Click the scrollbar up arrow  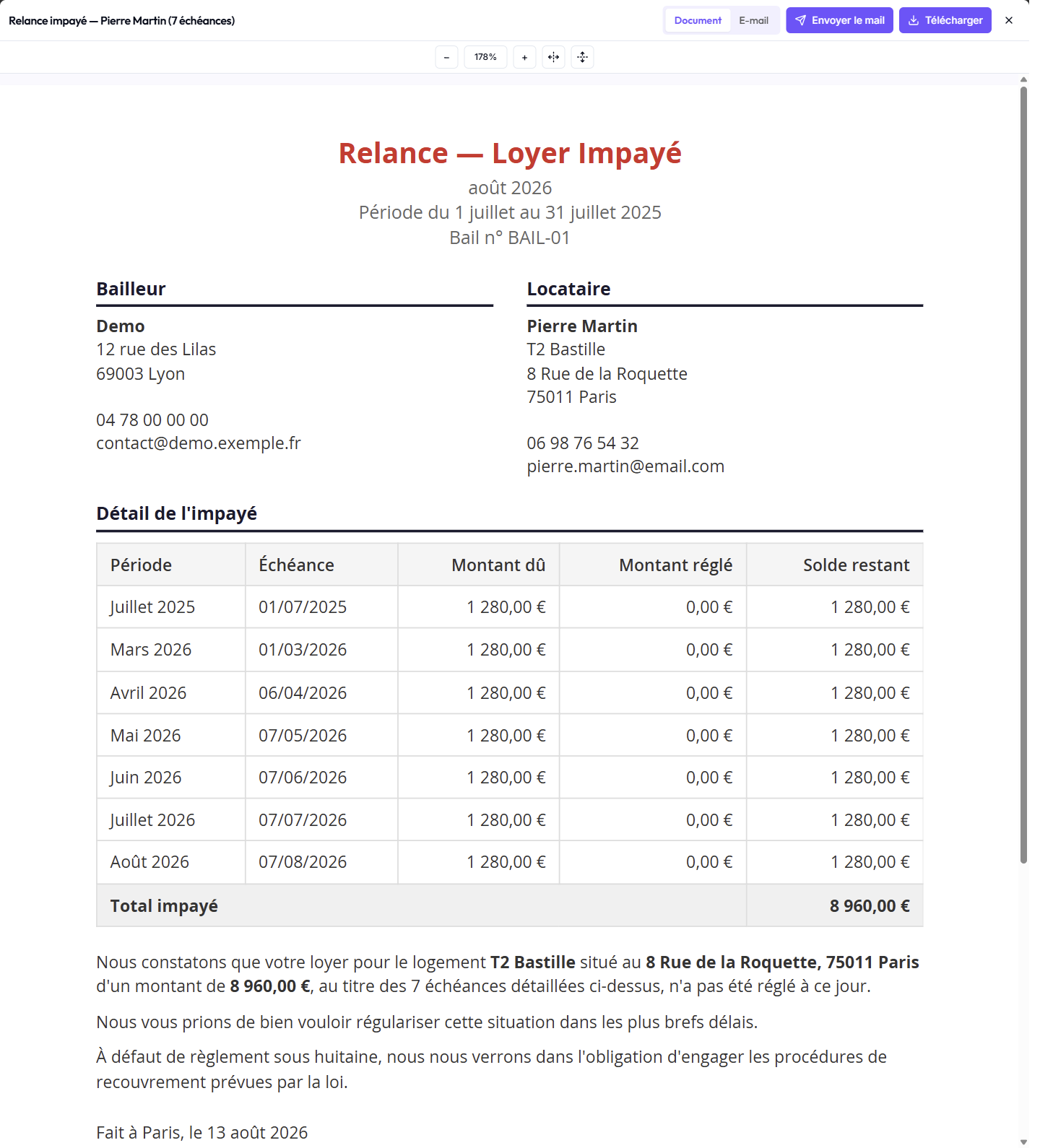click(1023, 79)
